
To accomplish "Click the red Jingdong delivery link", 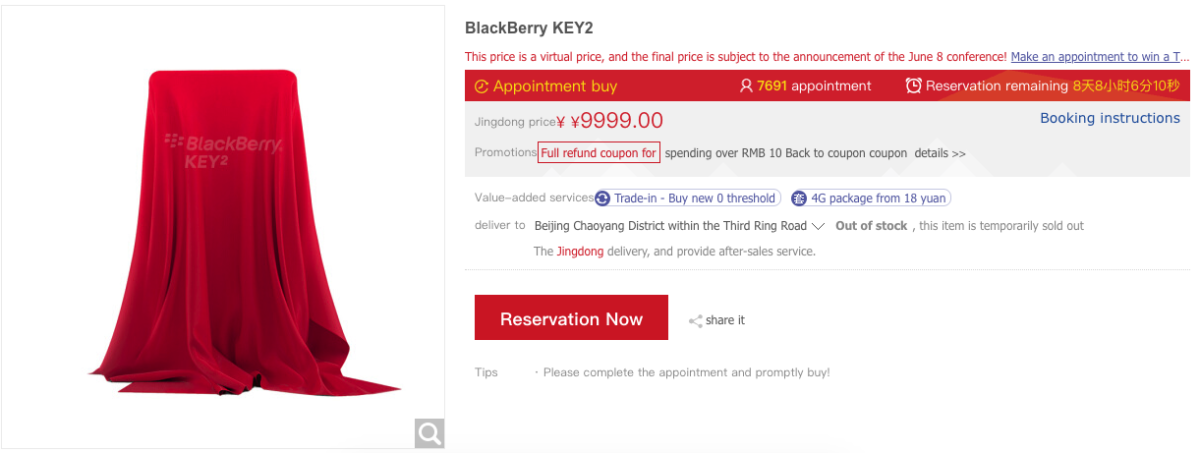I will coord(580,251).
